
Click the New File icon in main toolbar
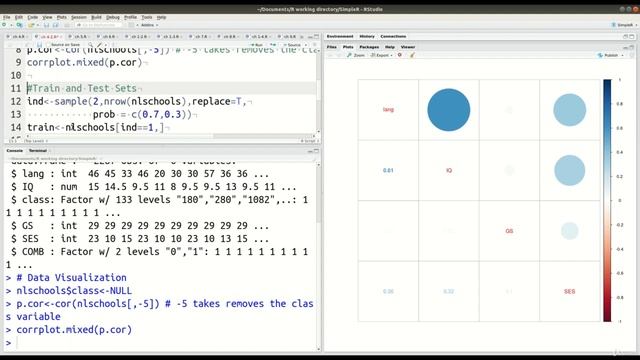pyautogui.click(x=5, y=25)
